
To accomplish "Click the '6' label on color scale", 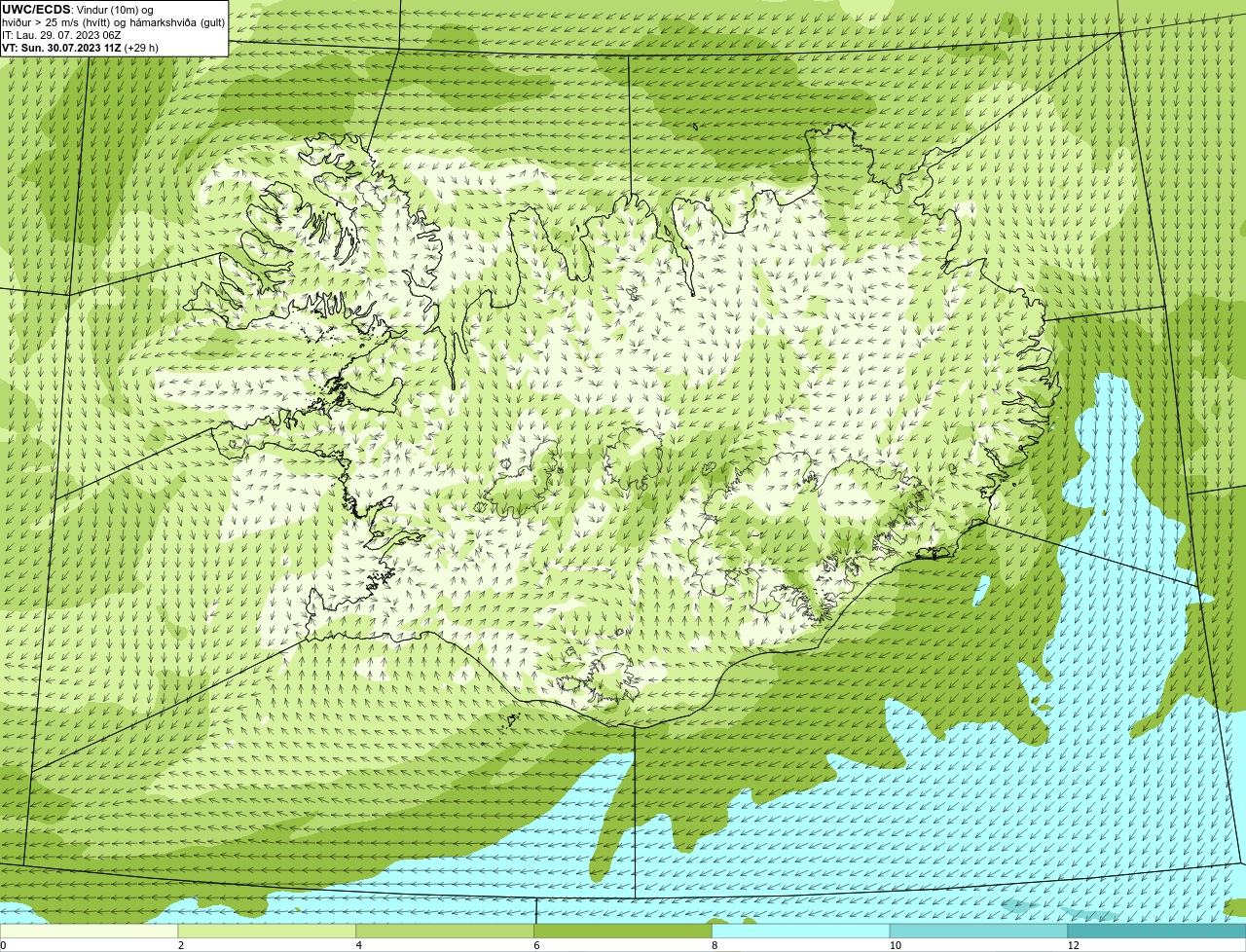I will pos(536,945).
